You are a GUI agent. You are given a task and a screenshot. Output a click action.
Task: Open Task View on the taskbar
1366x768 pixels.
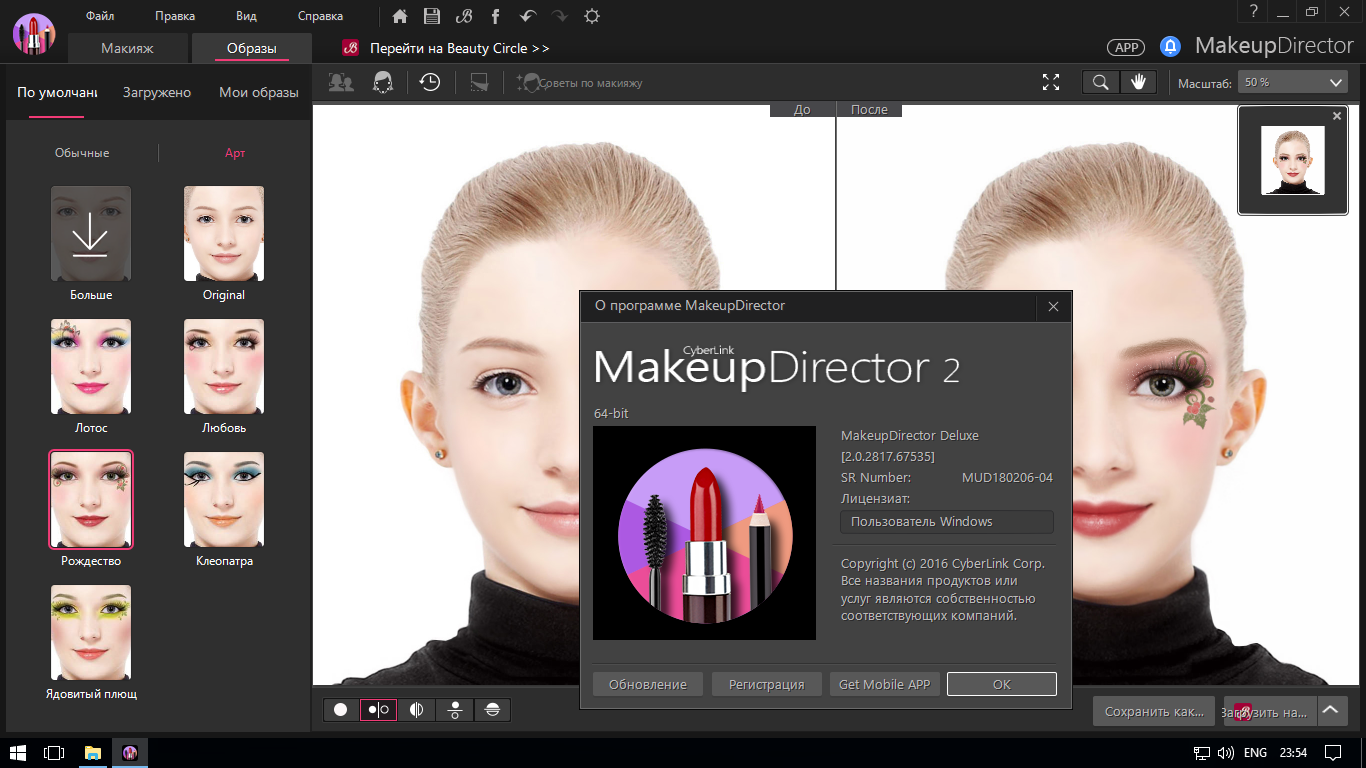click(x=54, y=752)
